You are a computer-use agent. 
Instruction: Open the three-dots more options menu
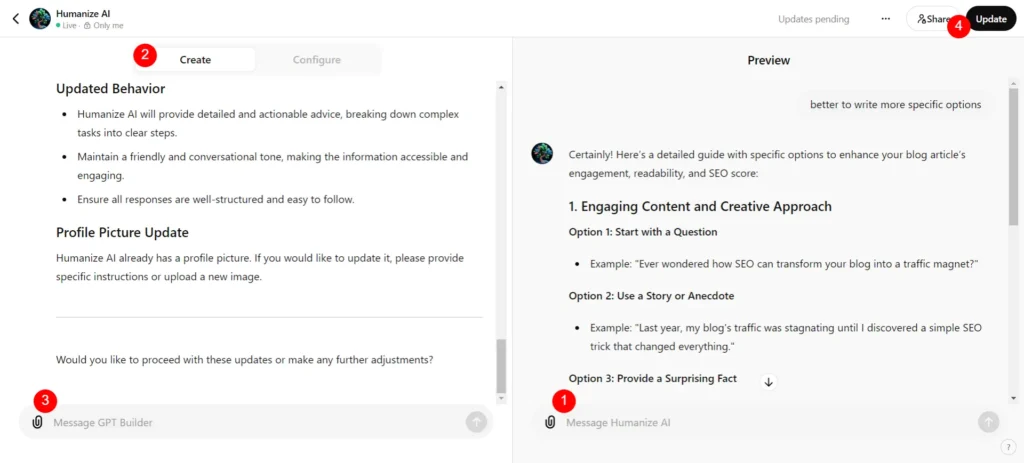coord(886,19)
